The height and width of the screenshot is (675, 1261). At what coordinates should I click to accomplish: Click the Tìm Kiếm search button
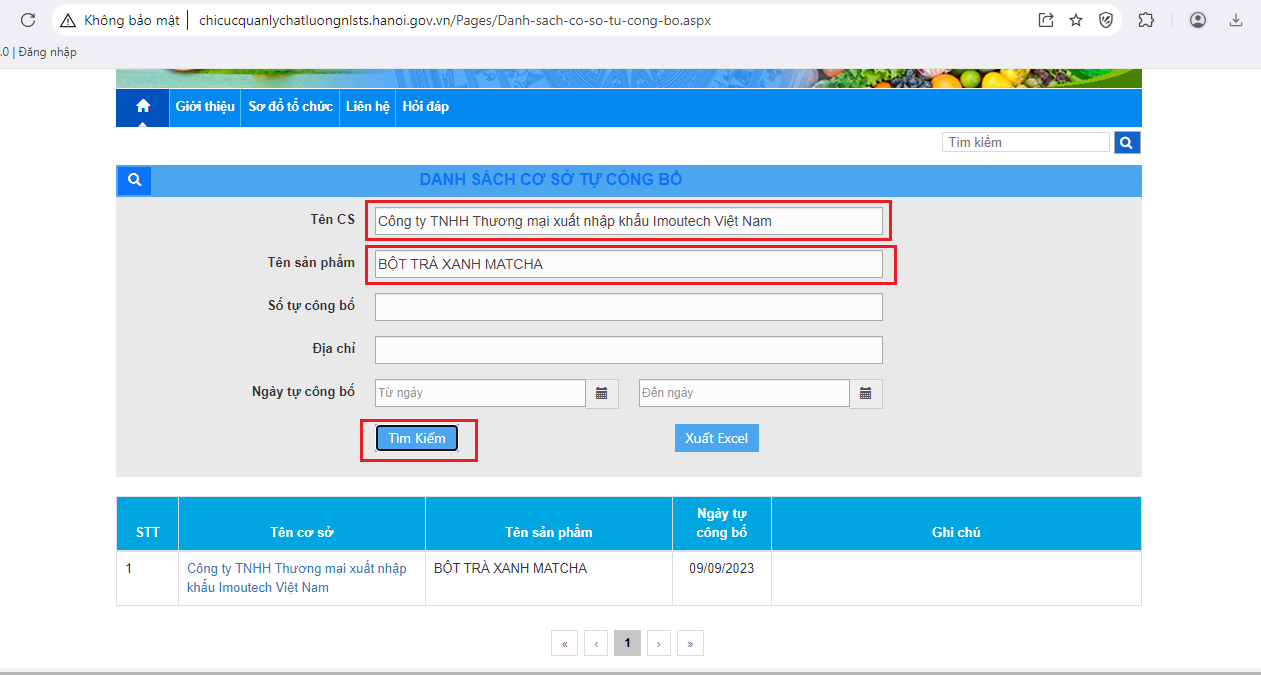point(417,438)
